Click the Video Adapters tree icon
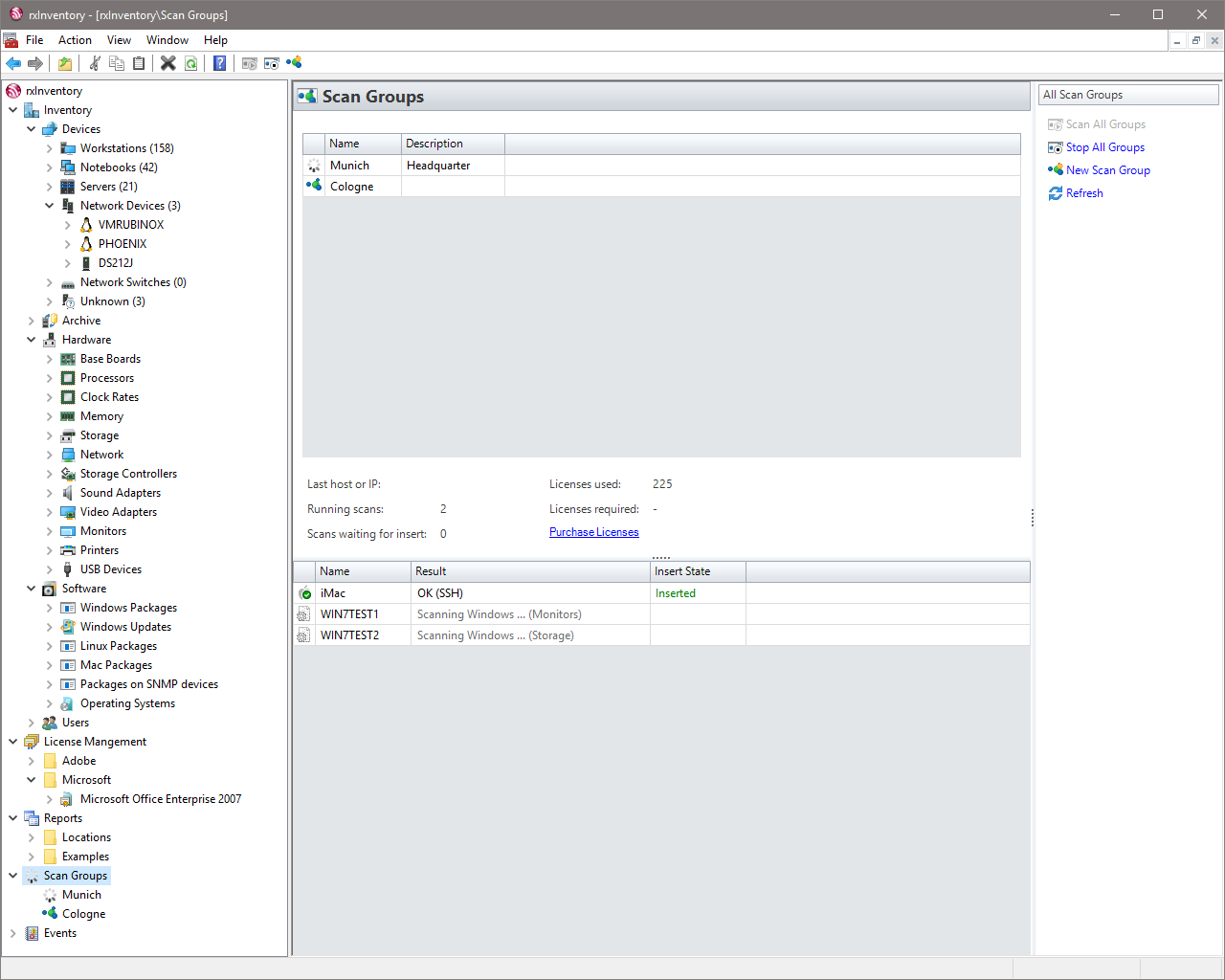 [x=68, y=512]
